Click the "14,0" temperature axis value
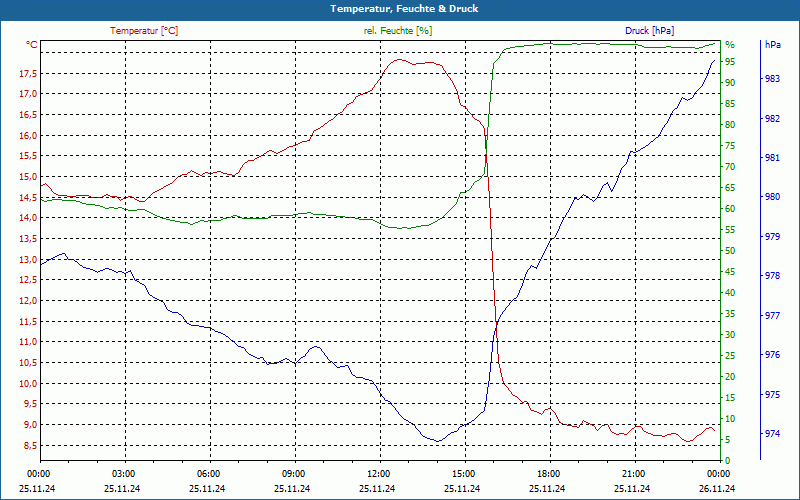 [x=28, y=218]
